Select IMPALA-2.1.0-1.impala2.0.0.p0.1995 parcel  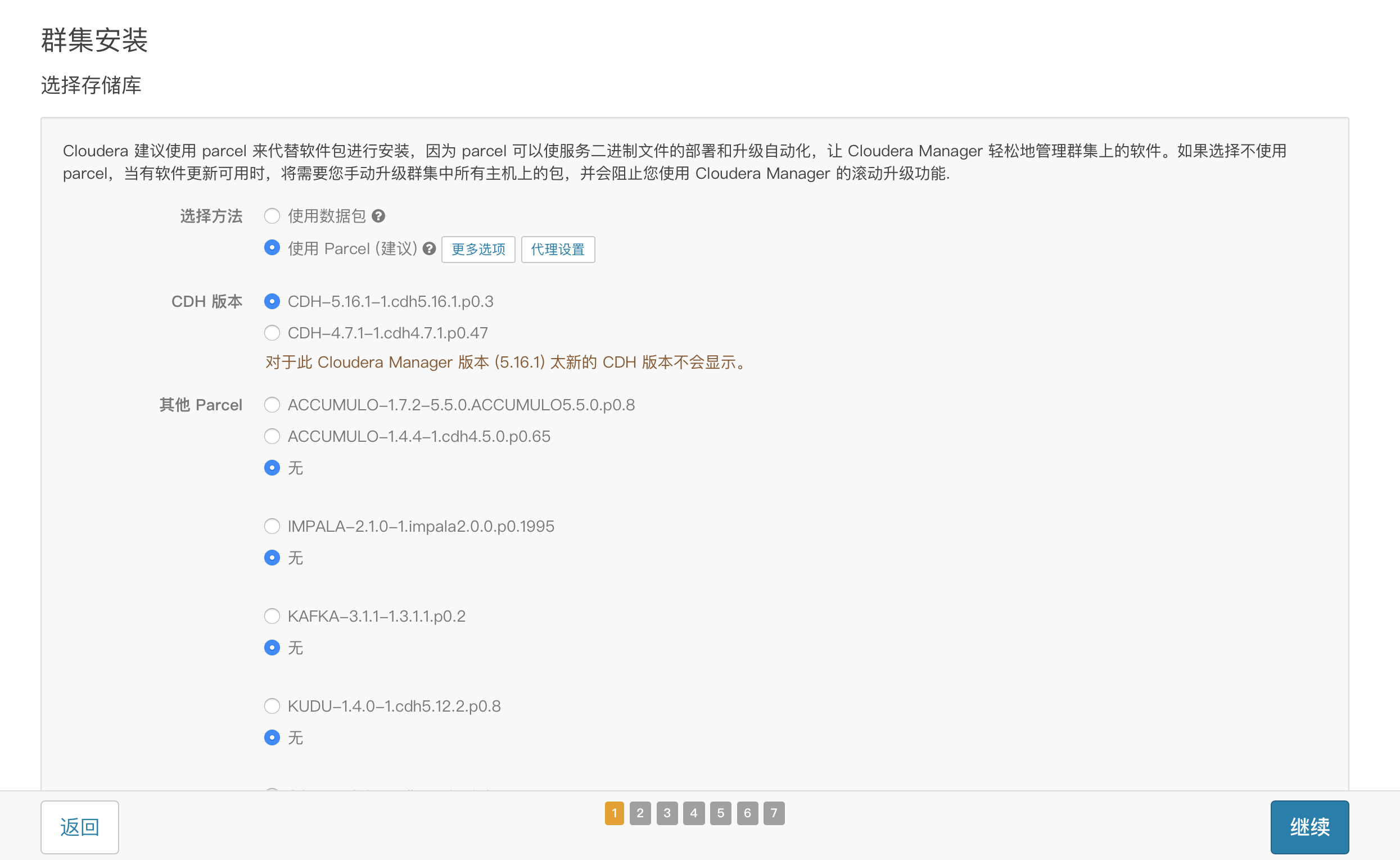coord(272,526)
